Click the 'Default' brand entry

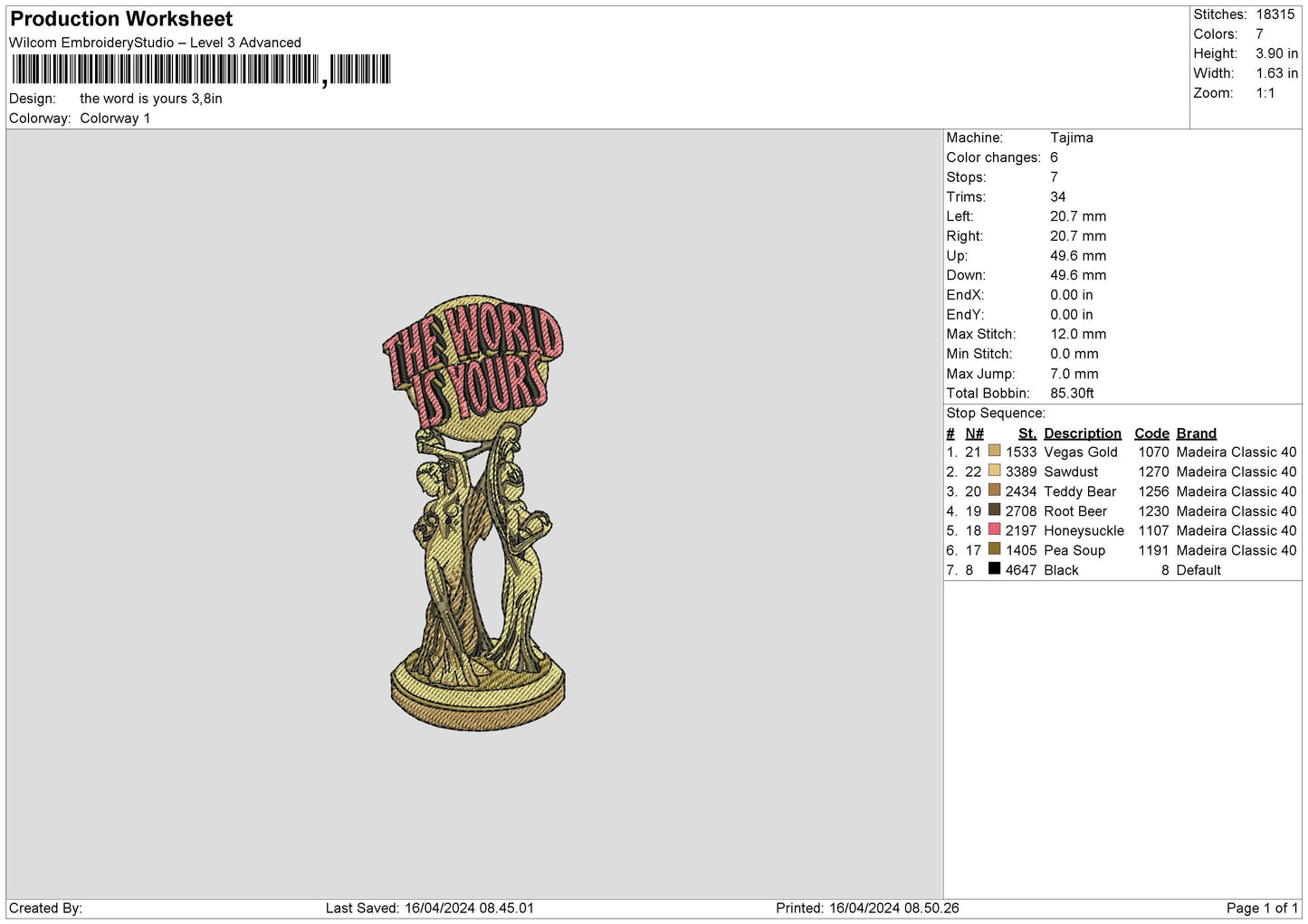[1198, 571]
